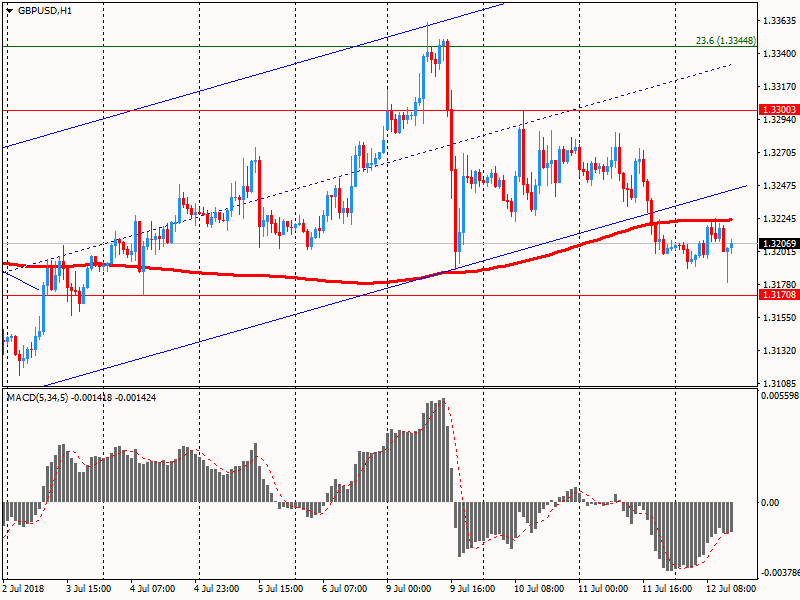Click the 4 Jul 23:00 time label
The height and width of the screenshot is (600, 800).
pyautogui.click(x=217, y=588)
